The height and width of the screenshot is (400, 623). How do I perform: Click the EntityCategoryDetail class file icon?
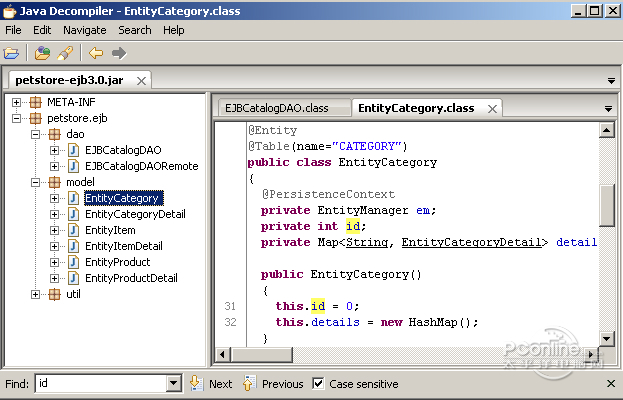point(74,214)
